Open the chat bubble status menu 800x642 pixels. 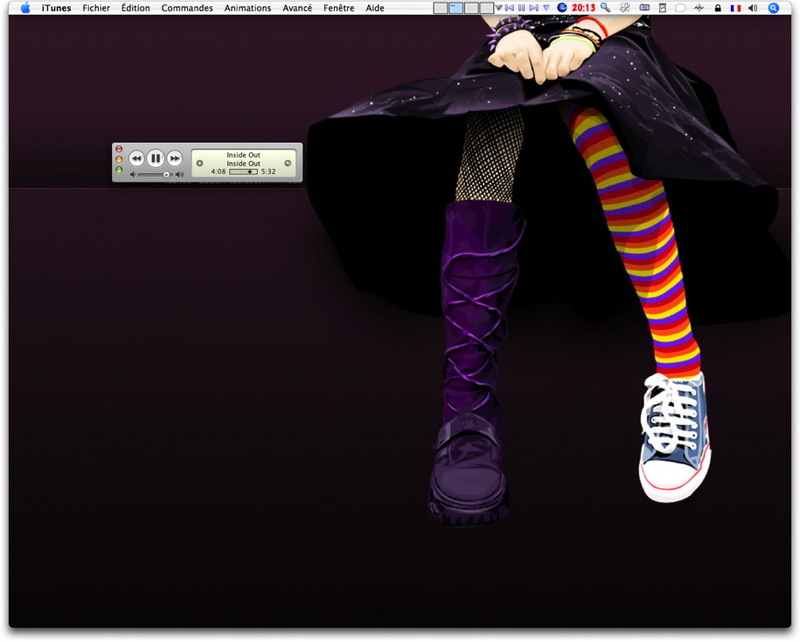(680, 8)
